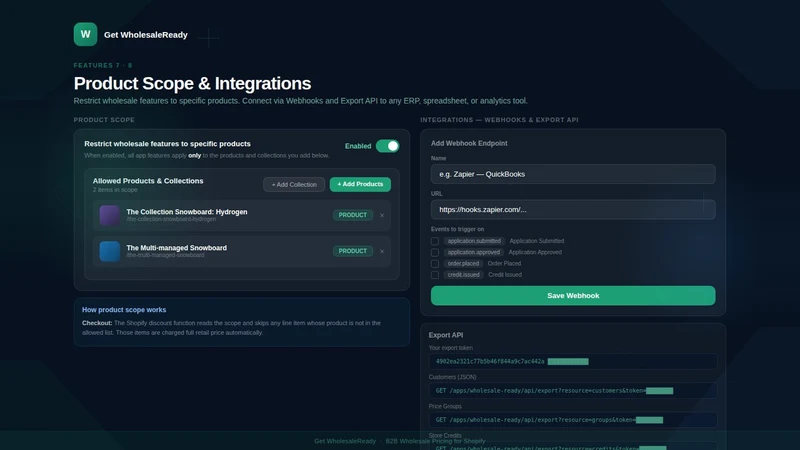Click the Save Webhook button

tap(573, 295)
